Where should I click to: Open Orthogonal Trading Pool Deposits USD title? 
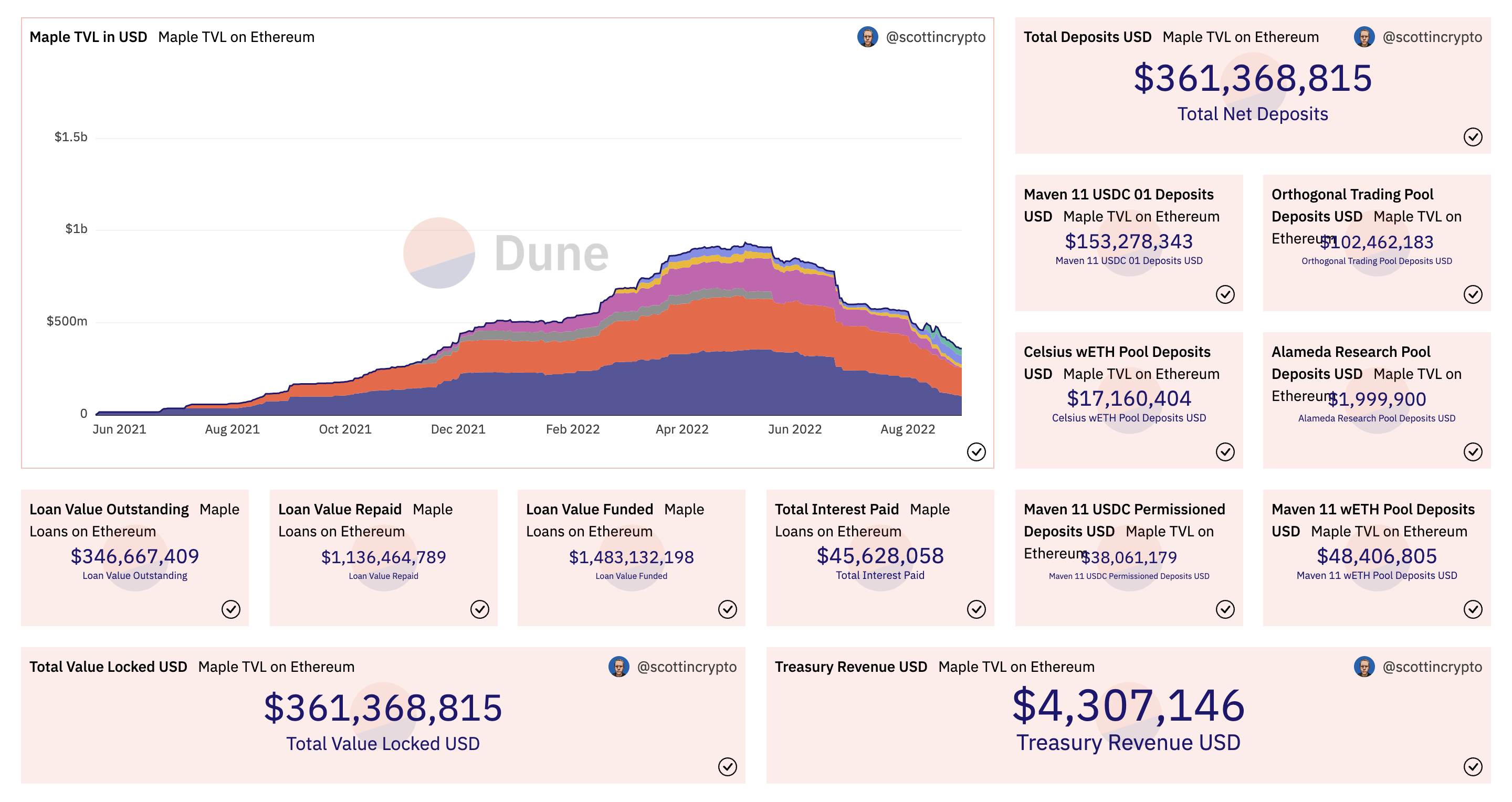tap(1352, 205)
